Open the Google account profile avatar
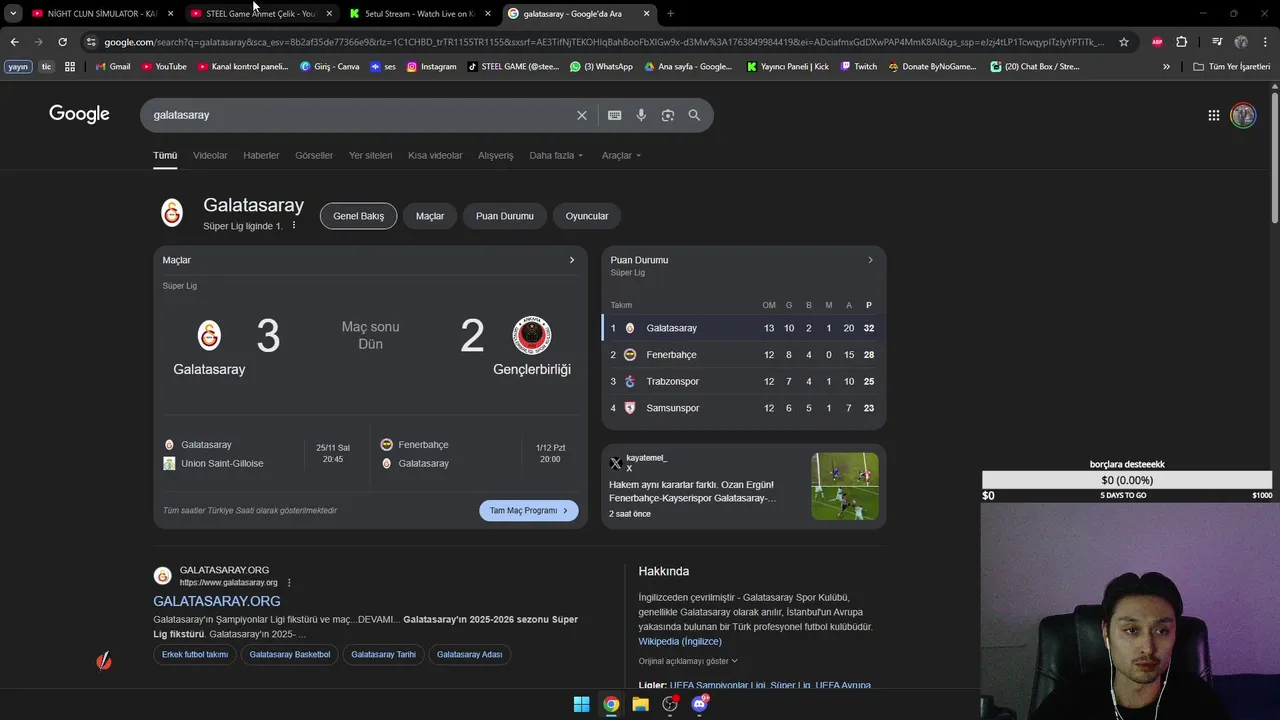The height and width of the screenshot is (720, 1280). (x=1243, y=115)
